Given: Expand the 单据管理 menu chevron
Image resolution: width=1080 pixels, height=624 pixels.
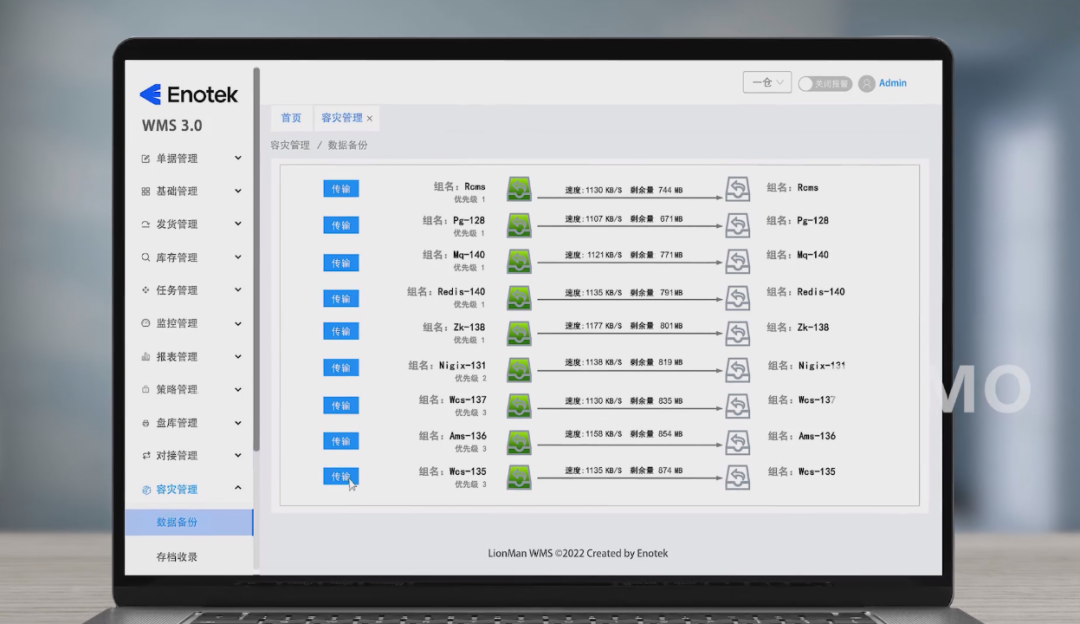Looking at the screenshot, I should pos(238,158).
